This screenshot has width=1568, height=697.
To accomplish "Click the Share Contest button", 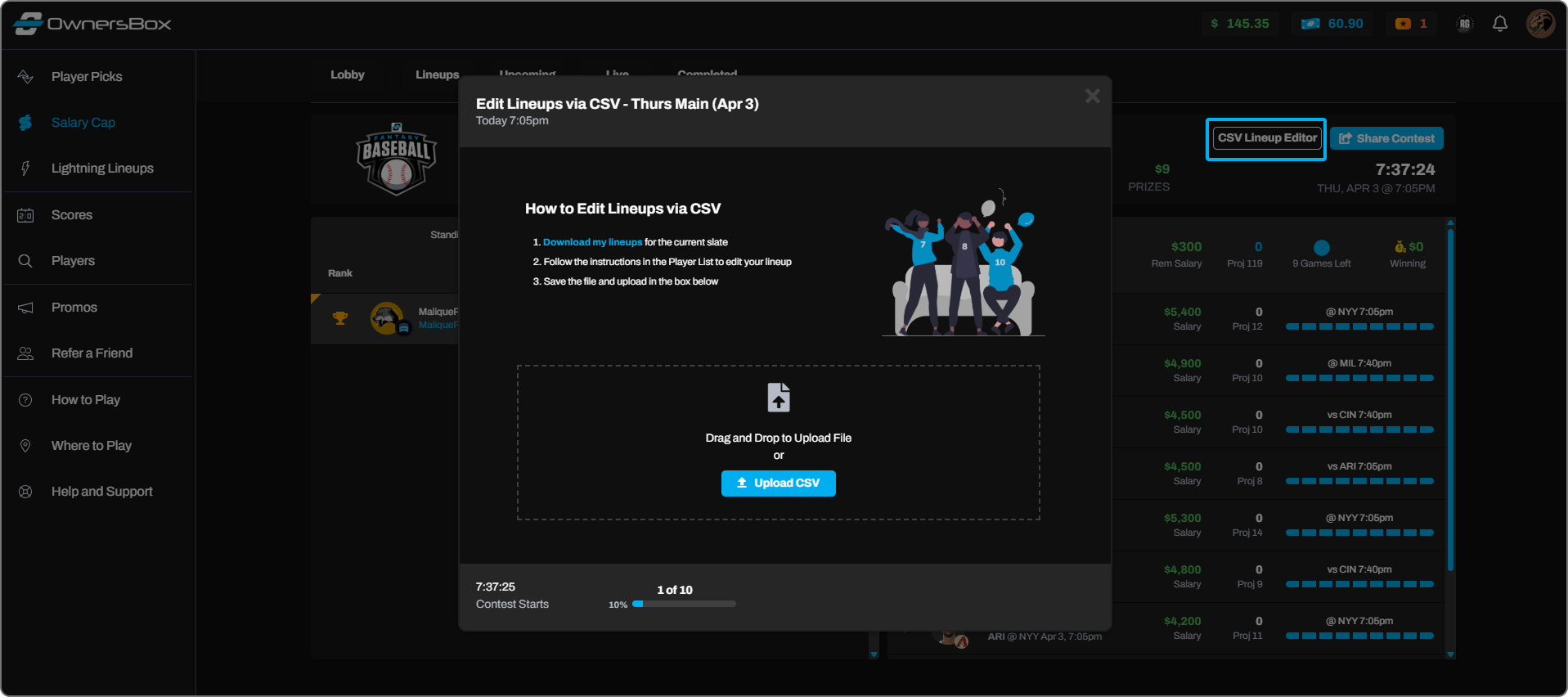I will pyautogui.click(x=1386, y=138).
